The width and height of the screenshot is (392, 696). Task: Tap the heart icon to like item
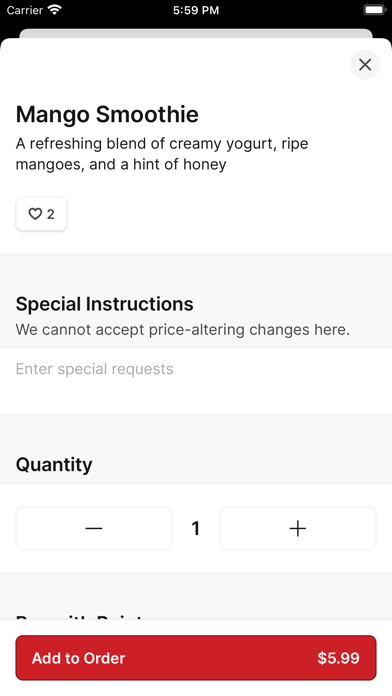pyautogui.click(x=35, y=214)
